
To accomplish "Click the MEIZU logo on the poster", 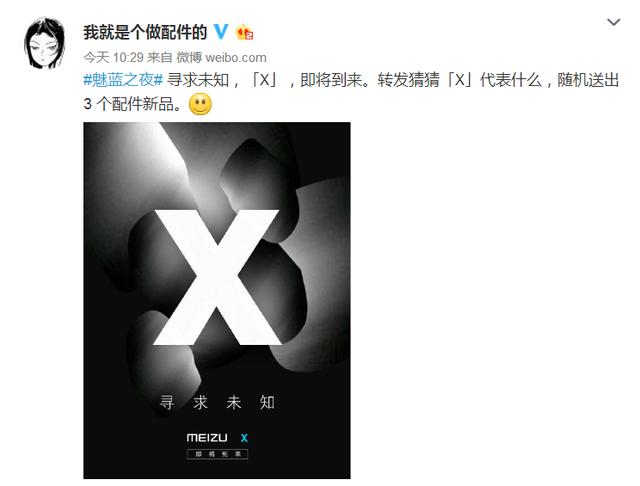I will tap(207, 438).
